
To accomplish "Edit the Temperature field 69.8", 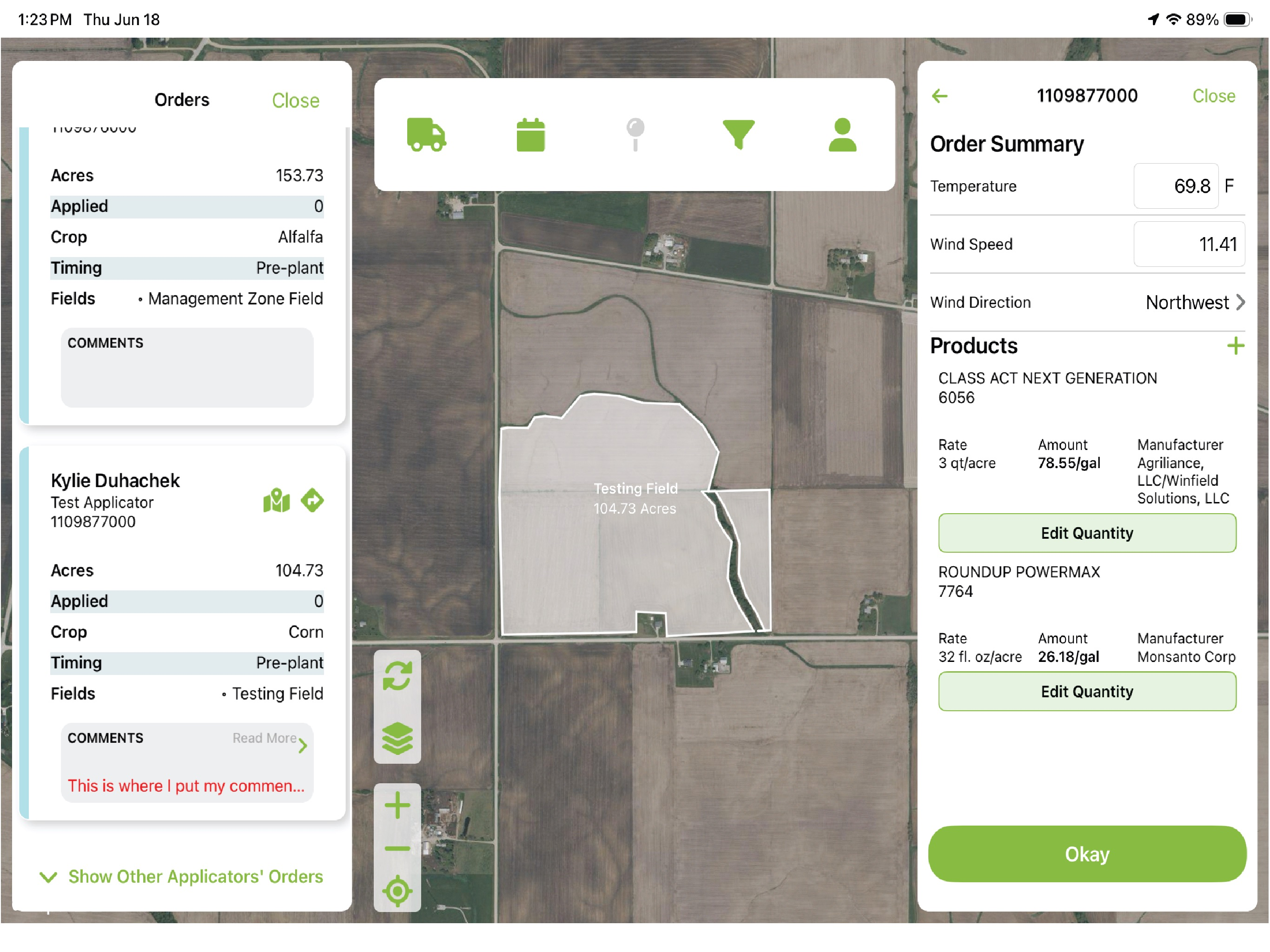I will 1176,186.
